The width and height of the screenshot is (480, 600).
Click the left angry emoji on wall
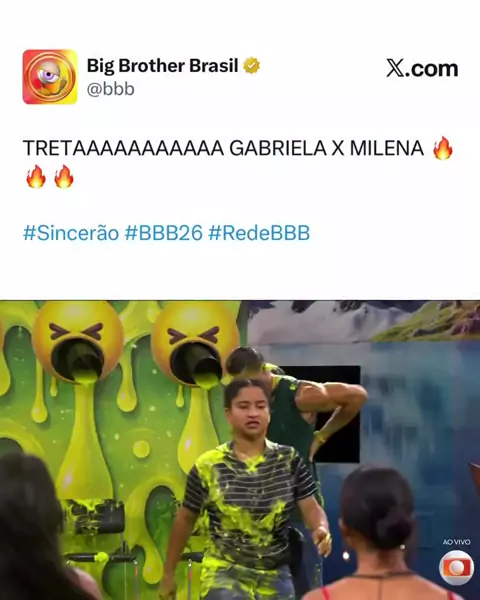[78, 342]
